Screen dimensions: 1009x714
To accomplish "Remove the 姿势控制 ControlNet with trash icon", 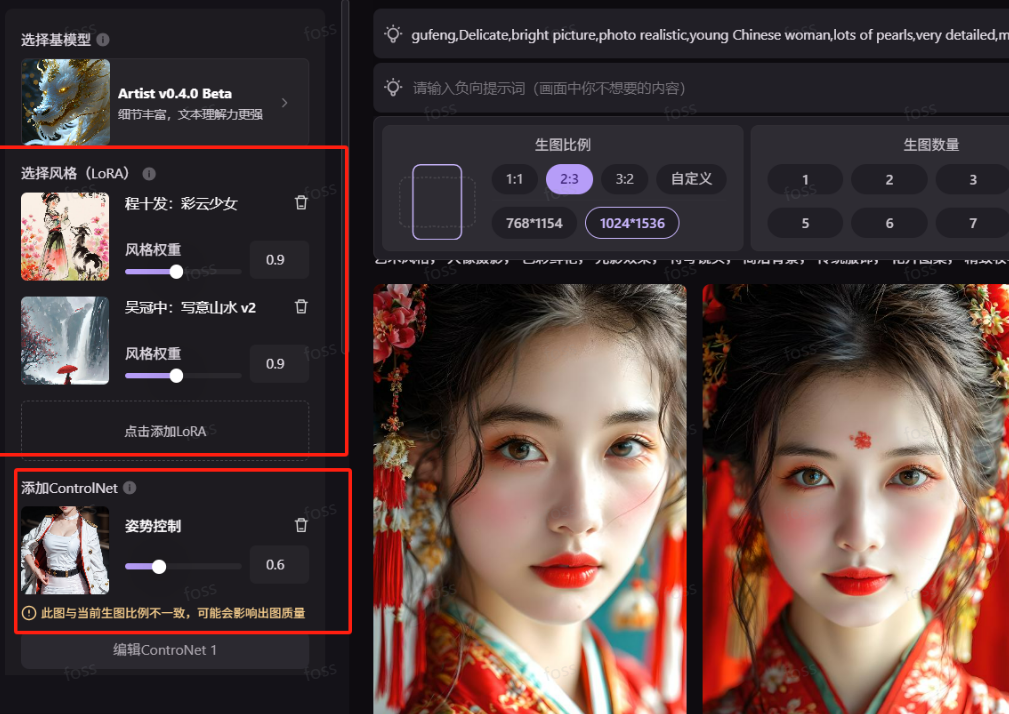I will click(x=301, y=525).
